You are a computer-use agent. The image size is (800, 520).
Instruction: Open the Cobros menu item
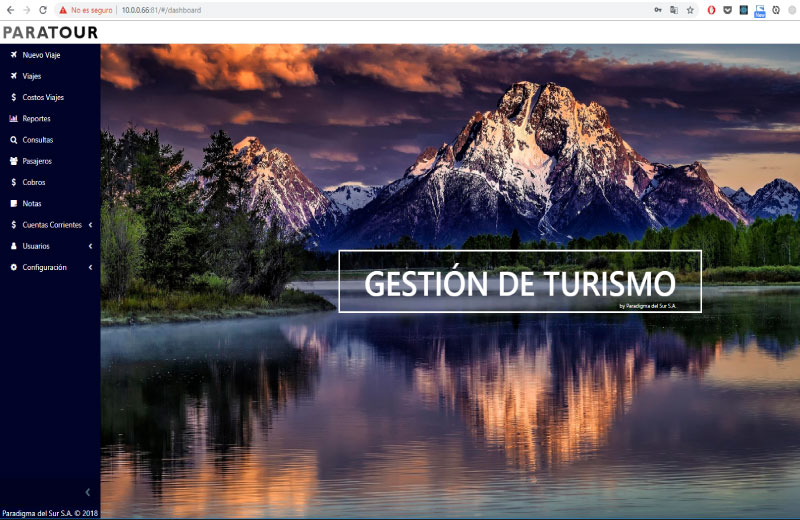coord(34,182)
